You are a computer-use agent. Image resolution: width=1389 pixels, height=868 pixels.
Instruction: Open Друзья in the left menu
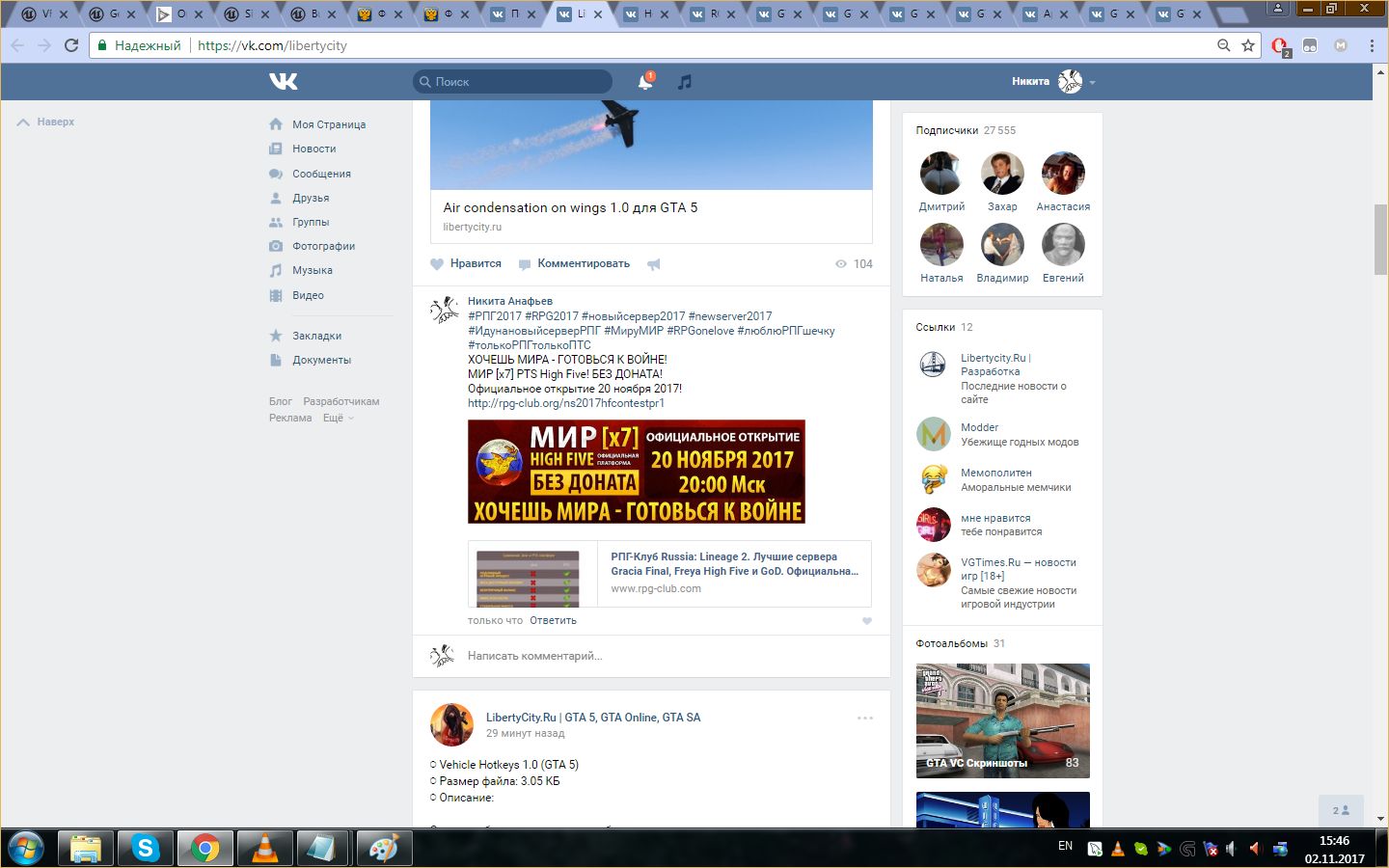(311, 198)
